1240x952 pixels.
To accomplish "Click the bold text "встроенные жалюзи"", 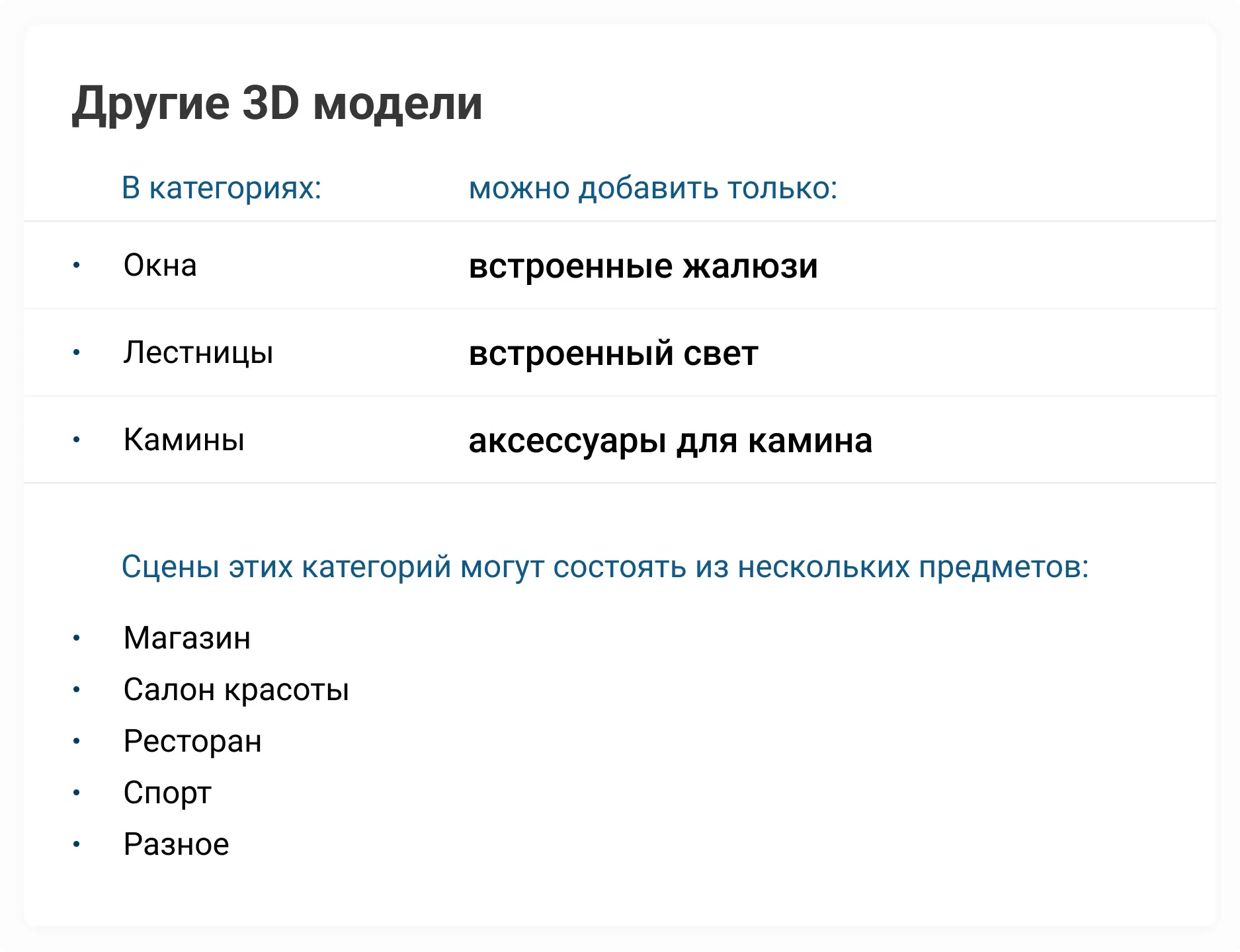I will (x=643, y=266).
